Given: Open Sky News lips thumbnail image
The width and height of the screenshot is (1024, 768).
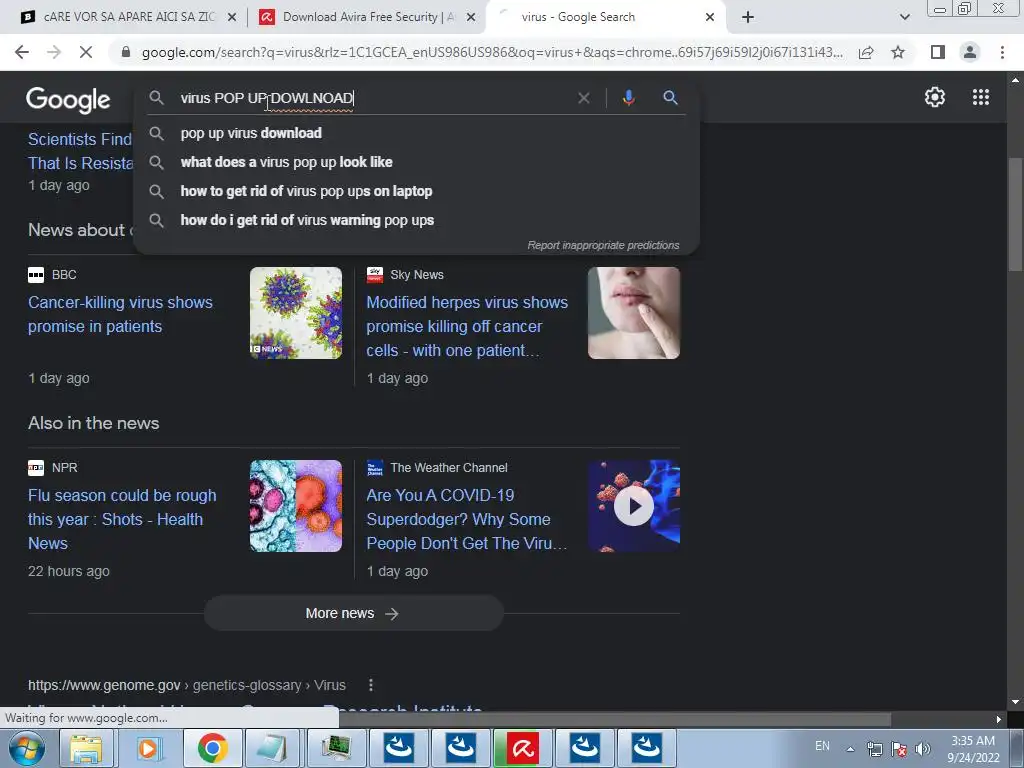Looking at the screenshot, I should tap(633, 313).
